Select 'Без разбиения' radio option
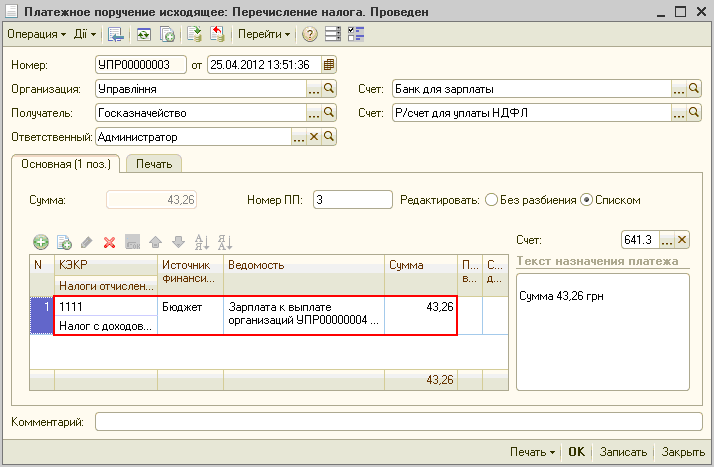This screenshot has height=467, width=714. (491, 200)
